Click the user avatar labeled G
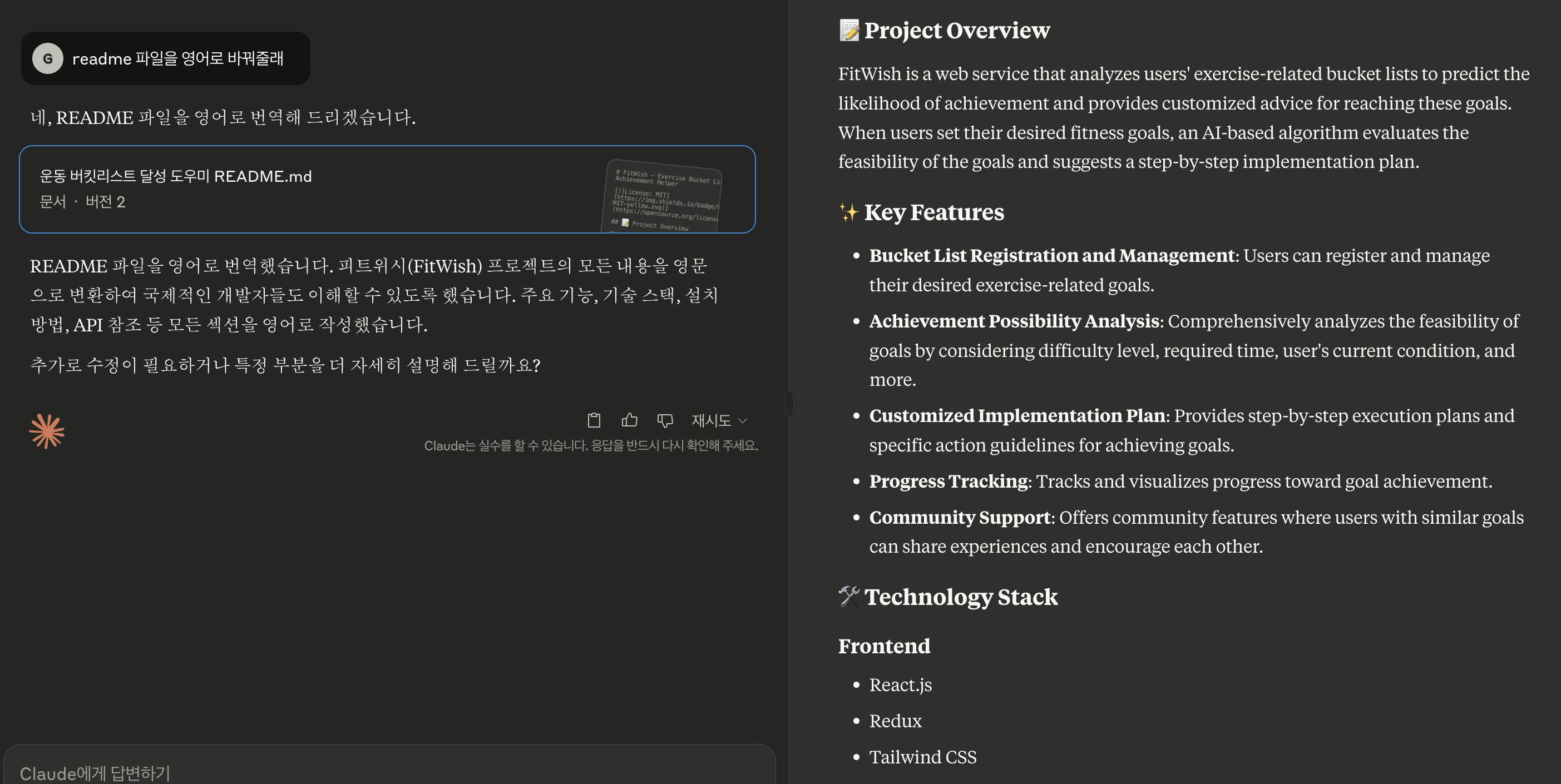This screenshot has height=784, width=1561. (x=48, y=59)
